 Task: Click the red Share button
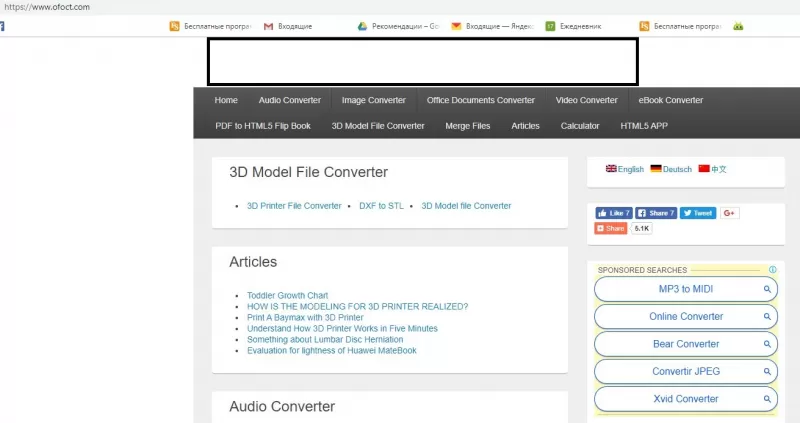click(x=611, y=228)
